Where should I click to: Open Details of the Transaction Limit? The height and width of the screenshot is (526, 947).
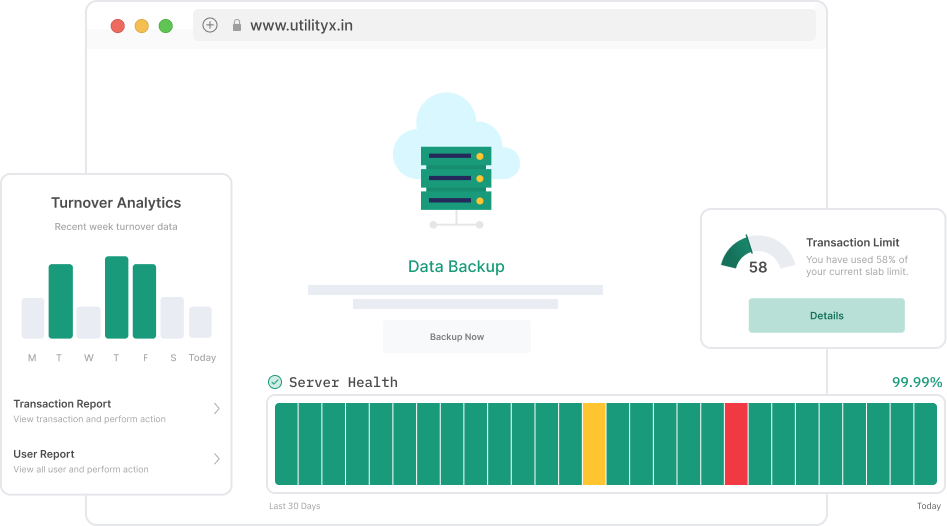(x=826, y=316)
